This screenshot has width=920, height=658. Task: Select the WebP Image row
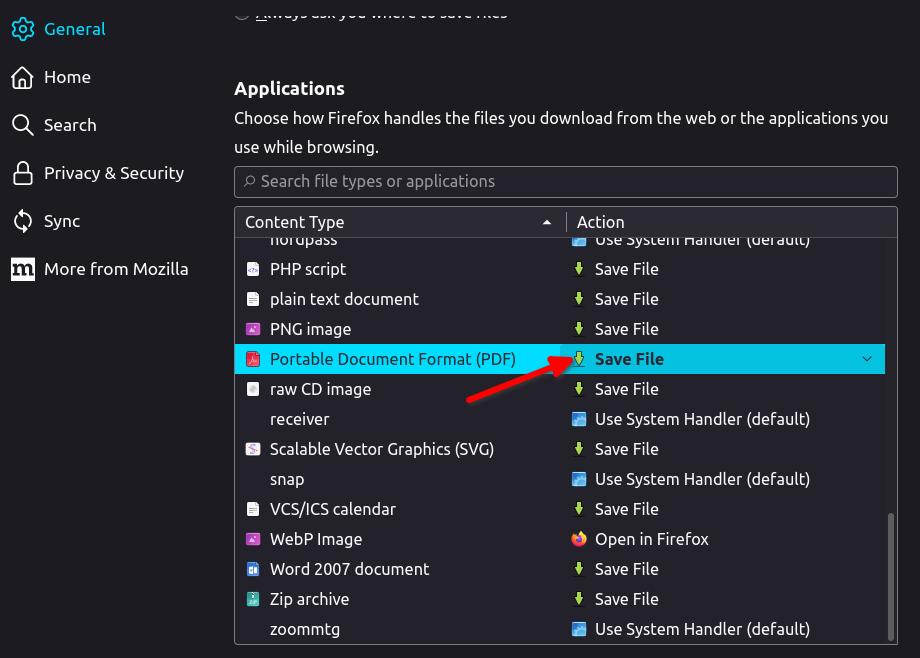560,539
